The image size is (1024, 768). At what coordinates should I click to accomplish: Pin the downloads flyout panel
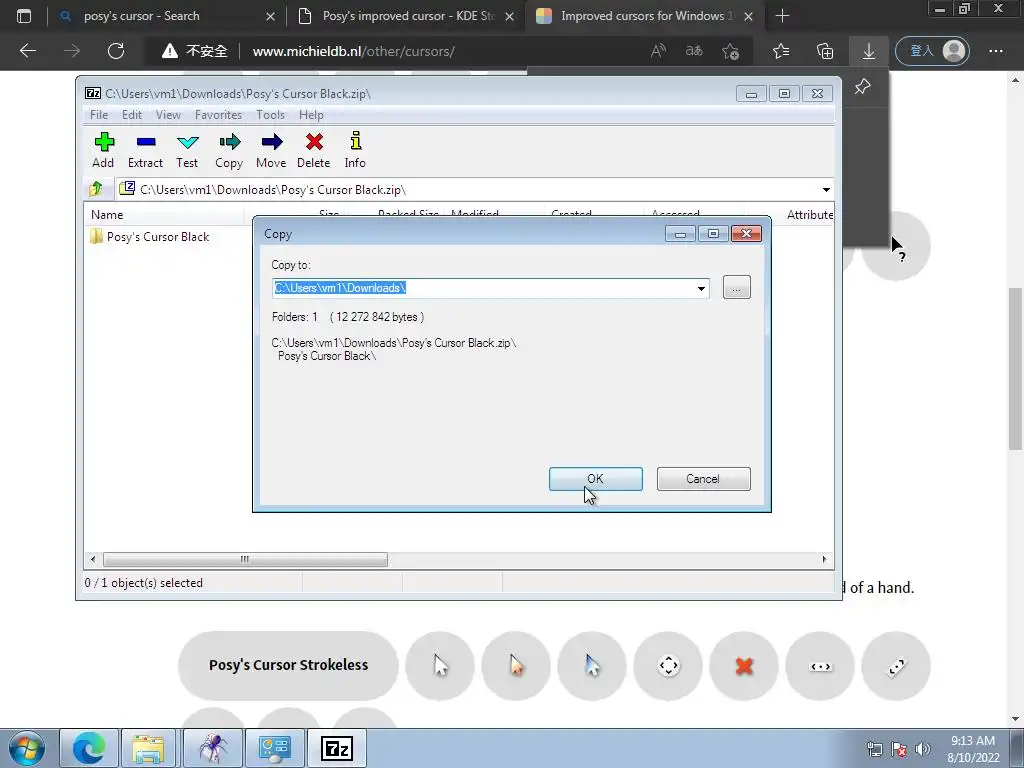(862, 86)
